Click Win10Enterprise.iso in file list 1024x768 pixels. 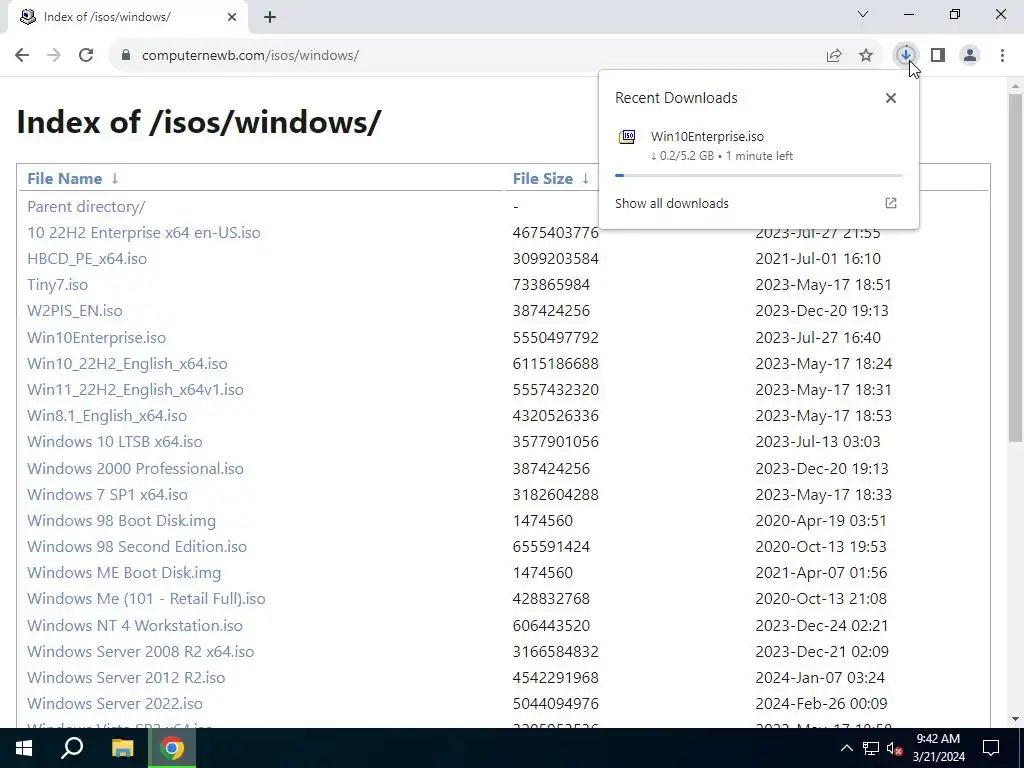pyautogui.click(x=97, y=338)
